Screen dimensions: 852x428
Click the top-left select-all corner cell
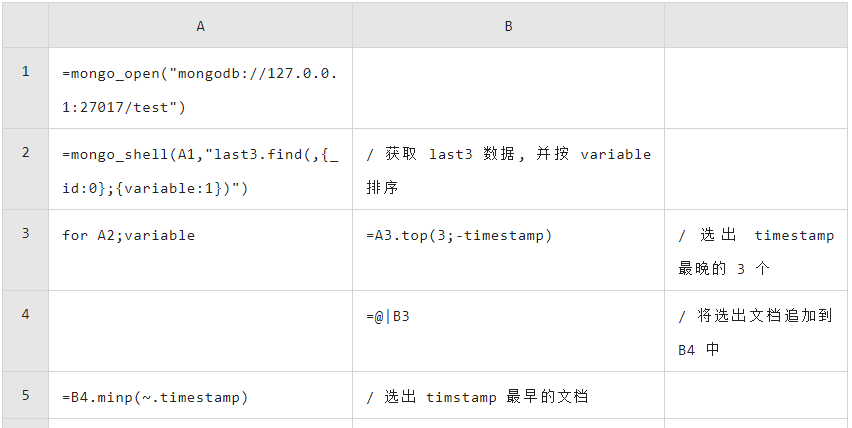[x=25, y=26]
